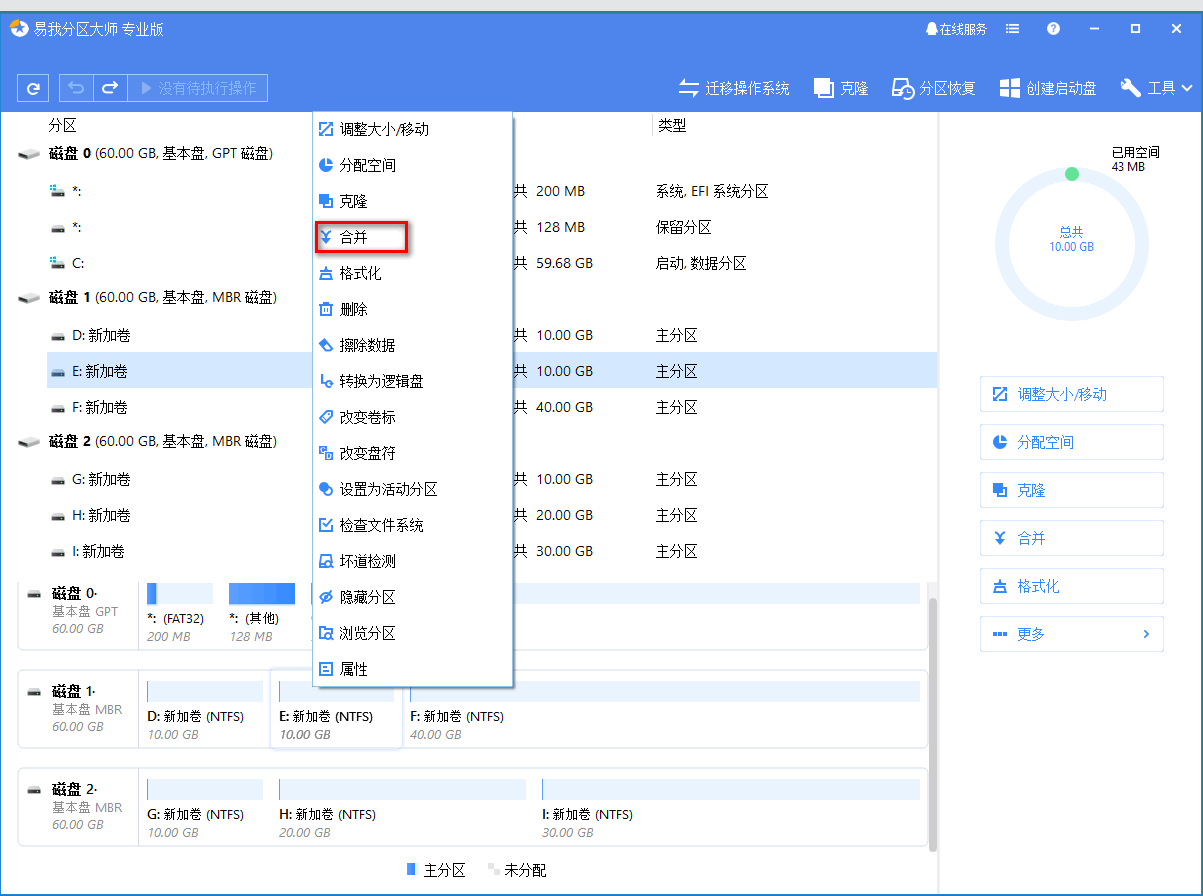1203x896 pixels.
Task: Select the C: partition row in list
Action: 78,263
